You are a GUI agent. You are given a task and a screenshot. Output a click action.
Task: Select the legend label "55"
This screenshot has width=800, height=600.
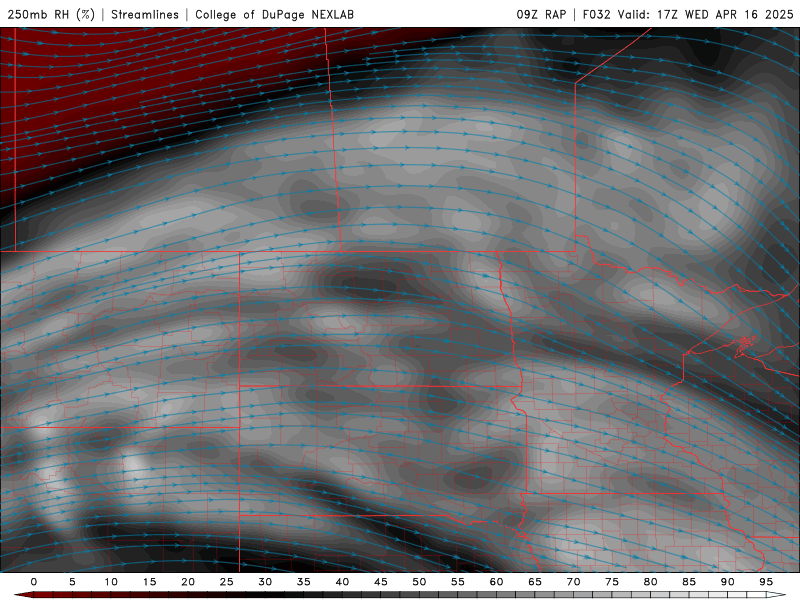[458, 582]
